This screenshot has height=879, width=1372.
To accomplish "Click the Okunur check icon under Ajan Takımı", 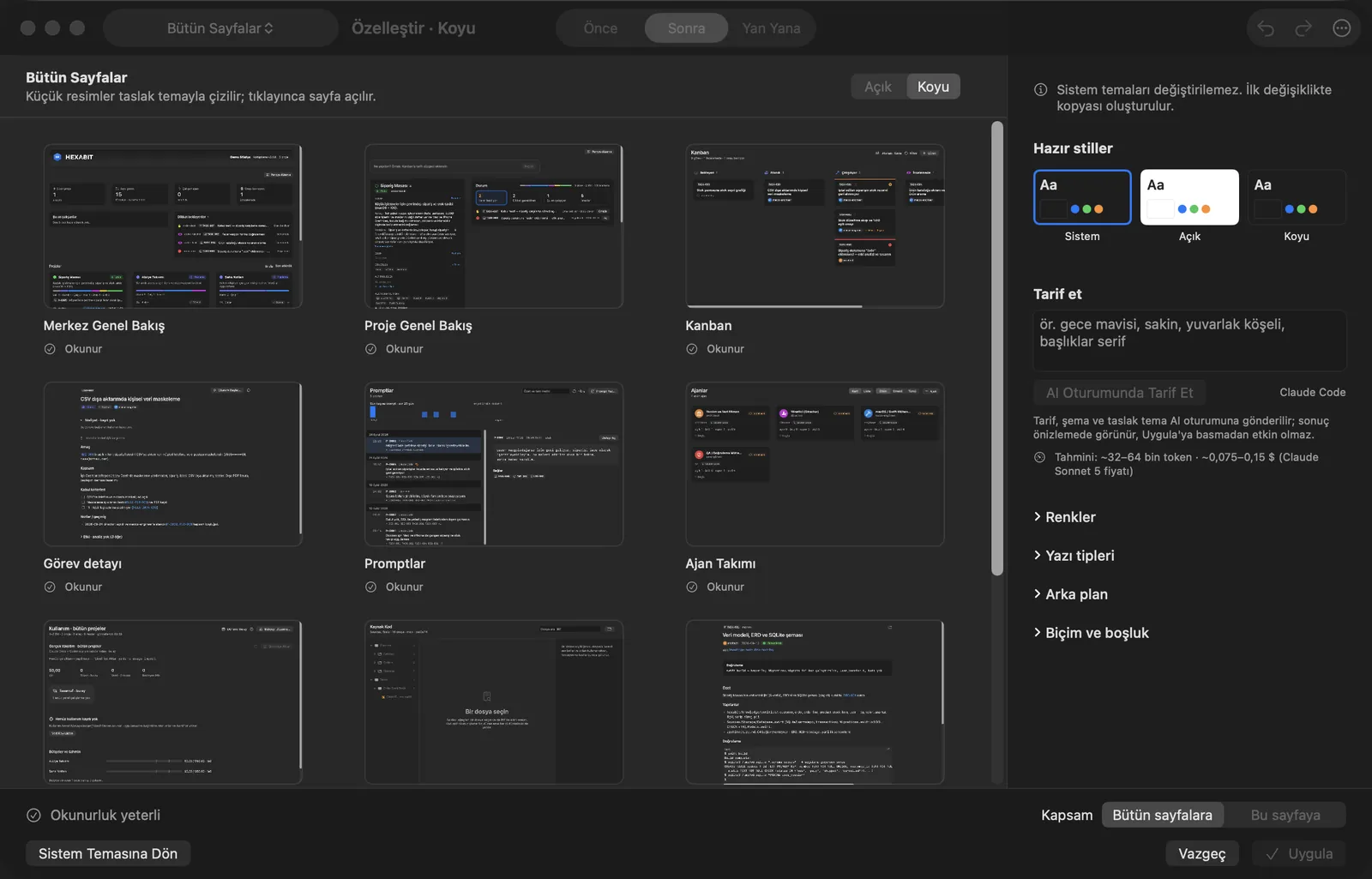I will [692, 587].
